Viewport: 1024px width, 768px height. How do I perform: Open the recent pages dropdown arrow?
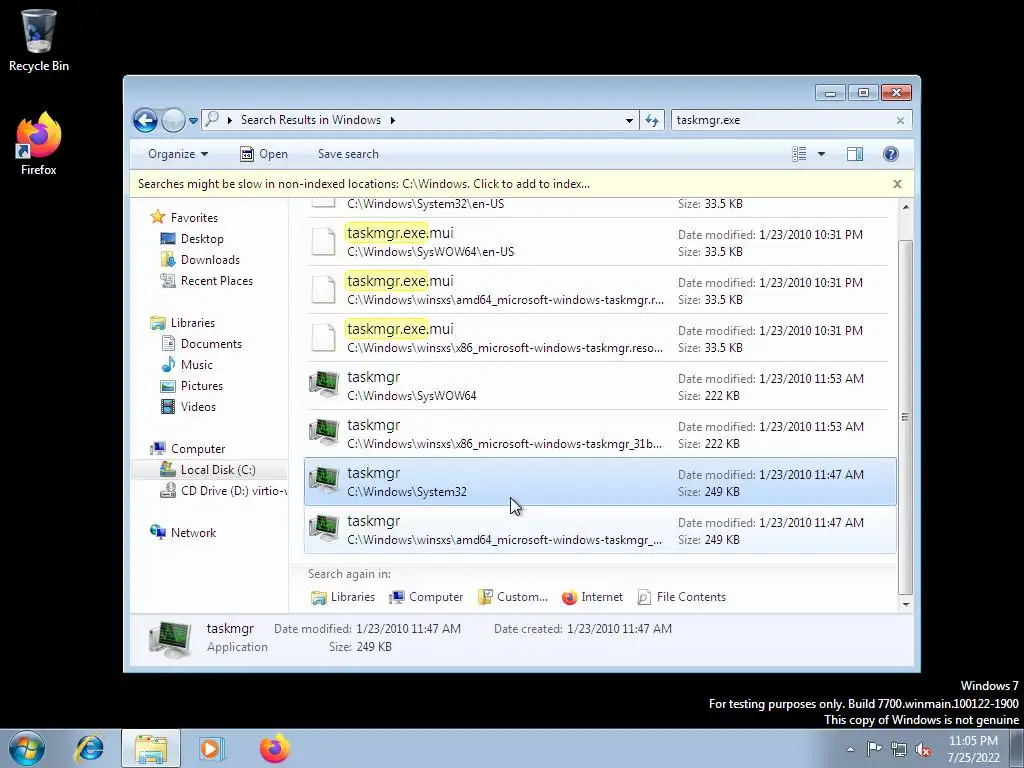[x=193, y=121]
